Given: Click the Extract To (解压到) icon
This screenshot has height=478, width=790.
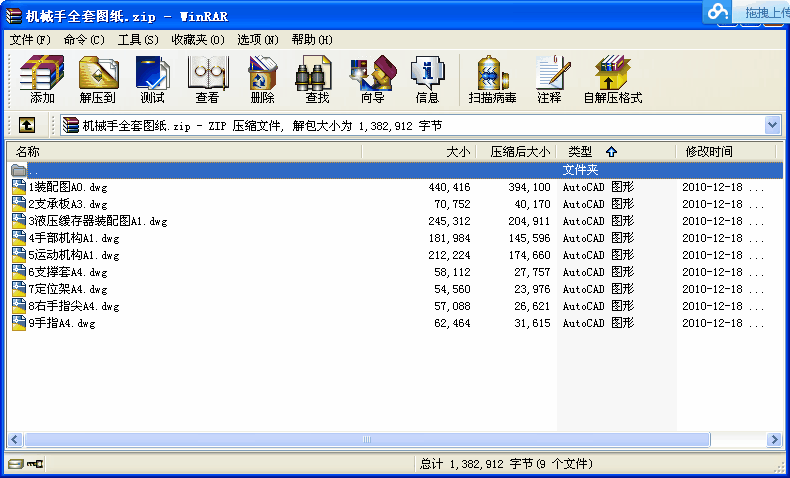Looking at the screenshot, I should pos(97,80).
